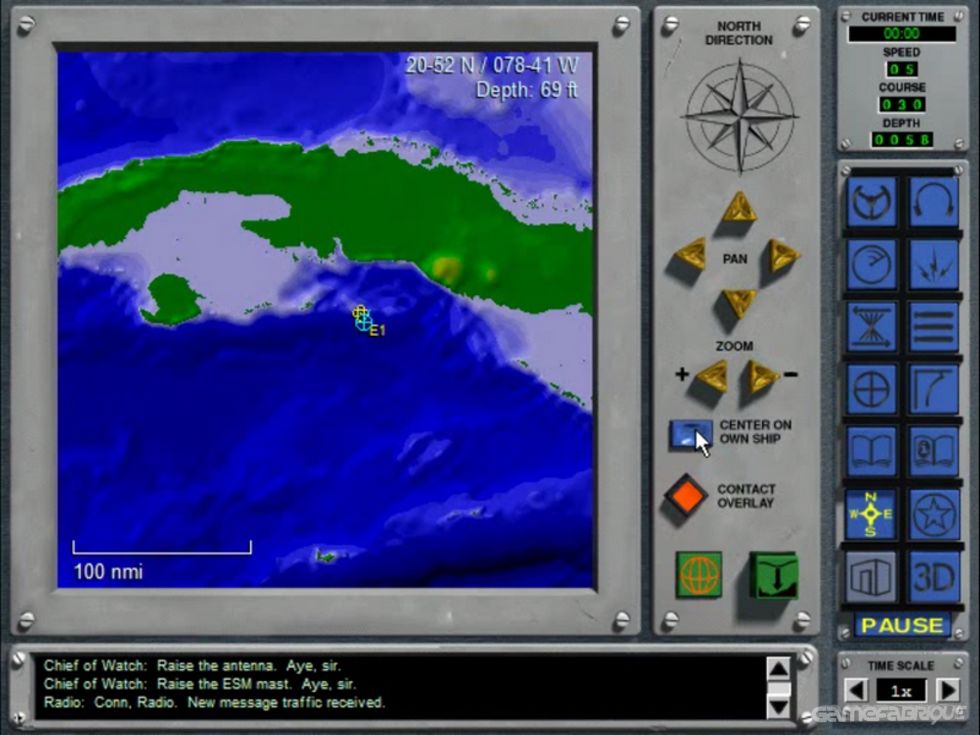
Task: Click the 'Raise the antenna' message line
Action: (192, 666)
